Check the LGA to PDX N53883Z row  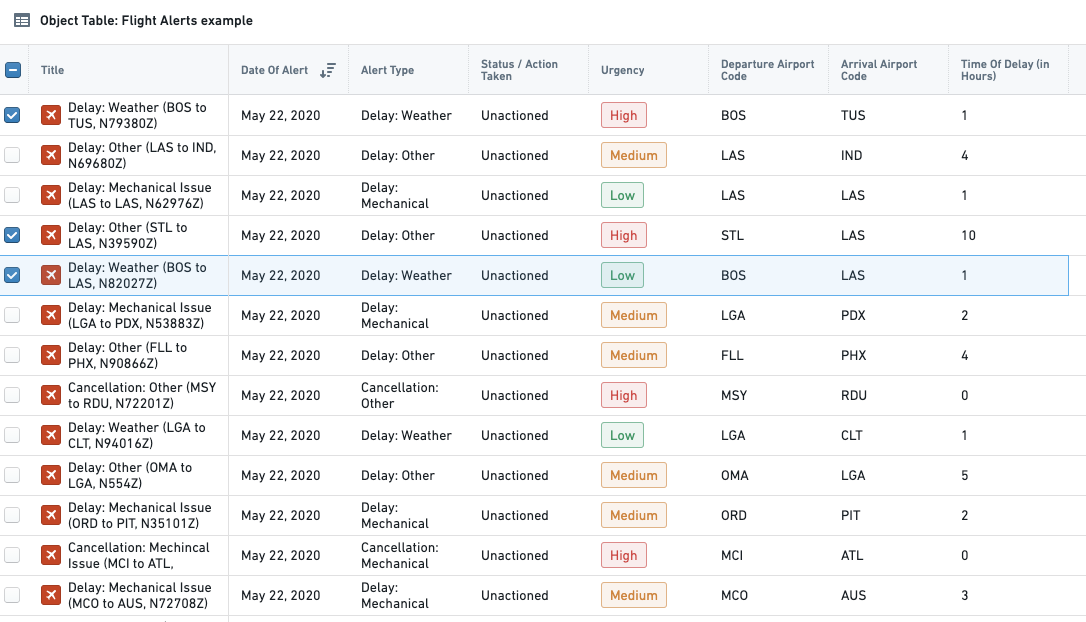pos(12,315)
